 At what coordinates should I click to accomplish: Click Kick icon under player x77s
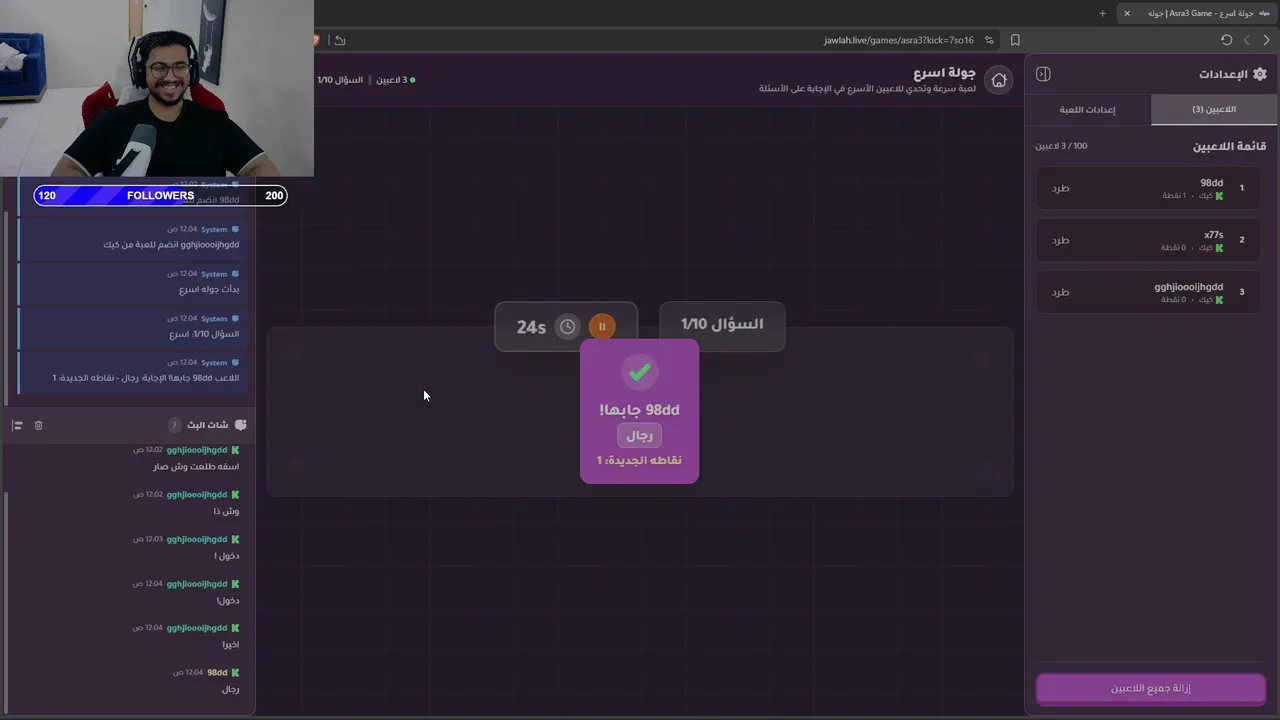(x=1219, y=248)
